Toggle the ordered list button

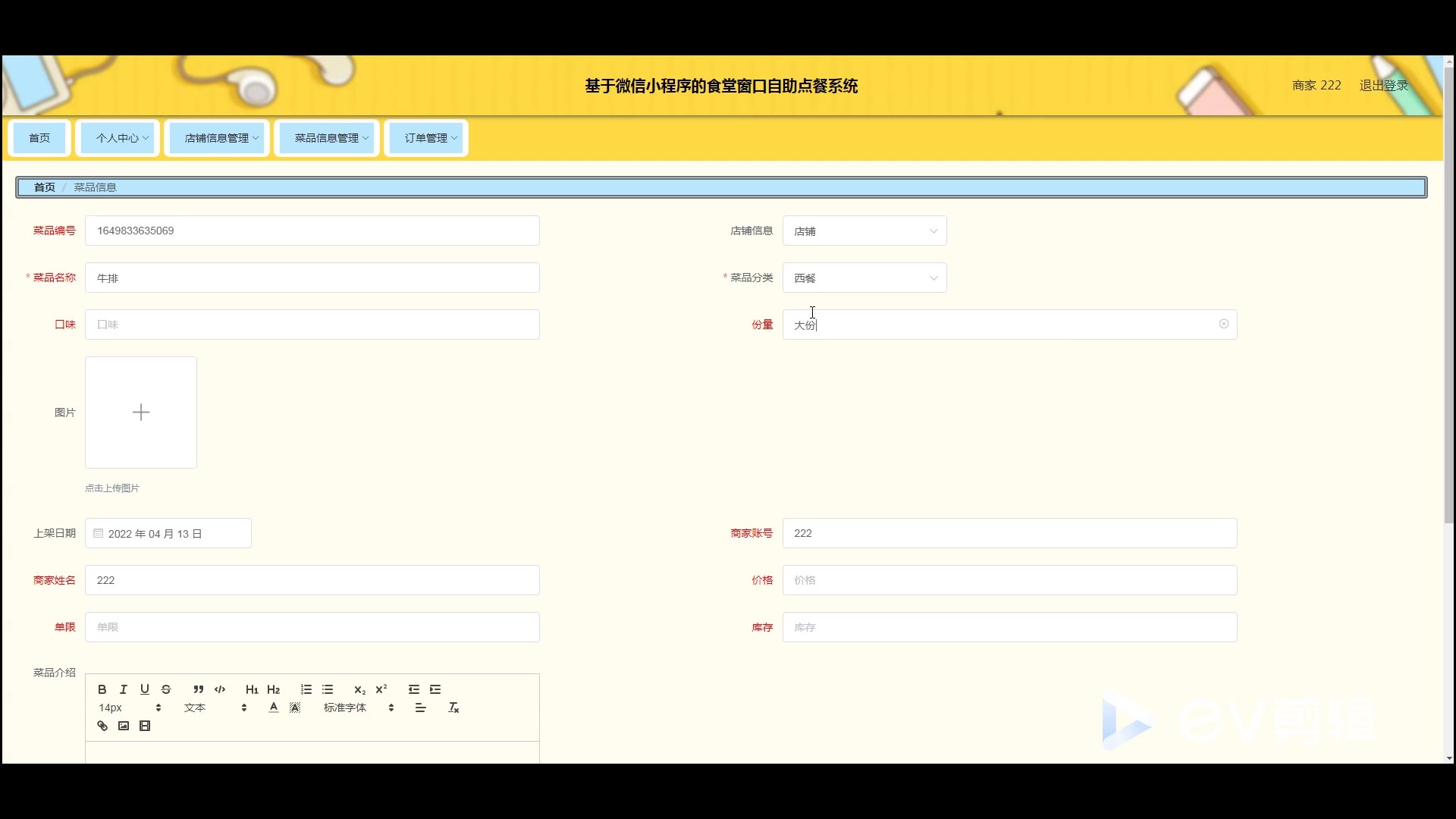[x=306, y=689]
